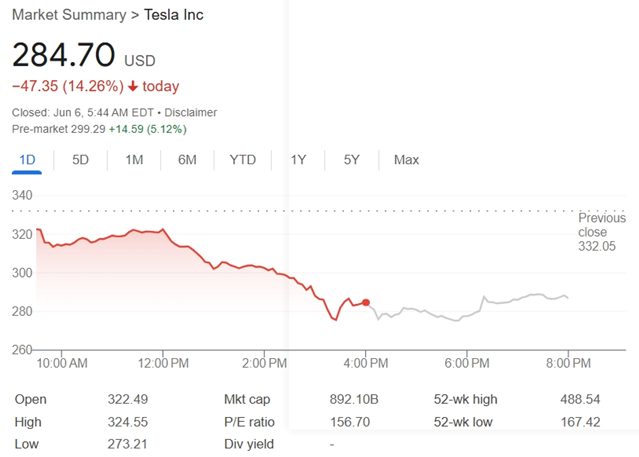
Task: Switch to the 1Y chart view
Action: pos(298,160)
